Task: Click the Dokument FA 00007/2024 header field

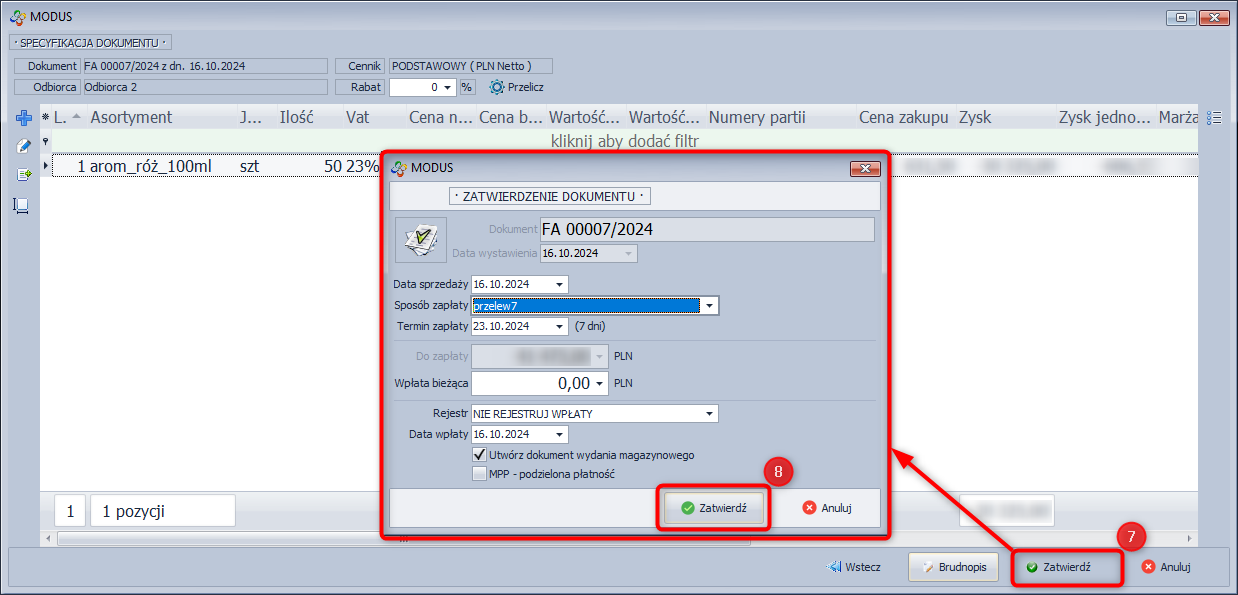Action: point(205,66)
